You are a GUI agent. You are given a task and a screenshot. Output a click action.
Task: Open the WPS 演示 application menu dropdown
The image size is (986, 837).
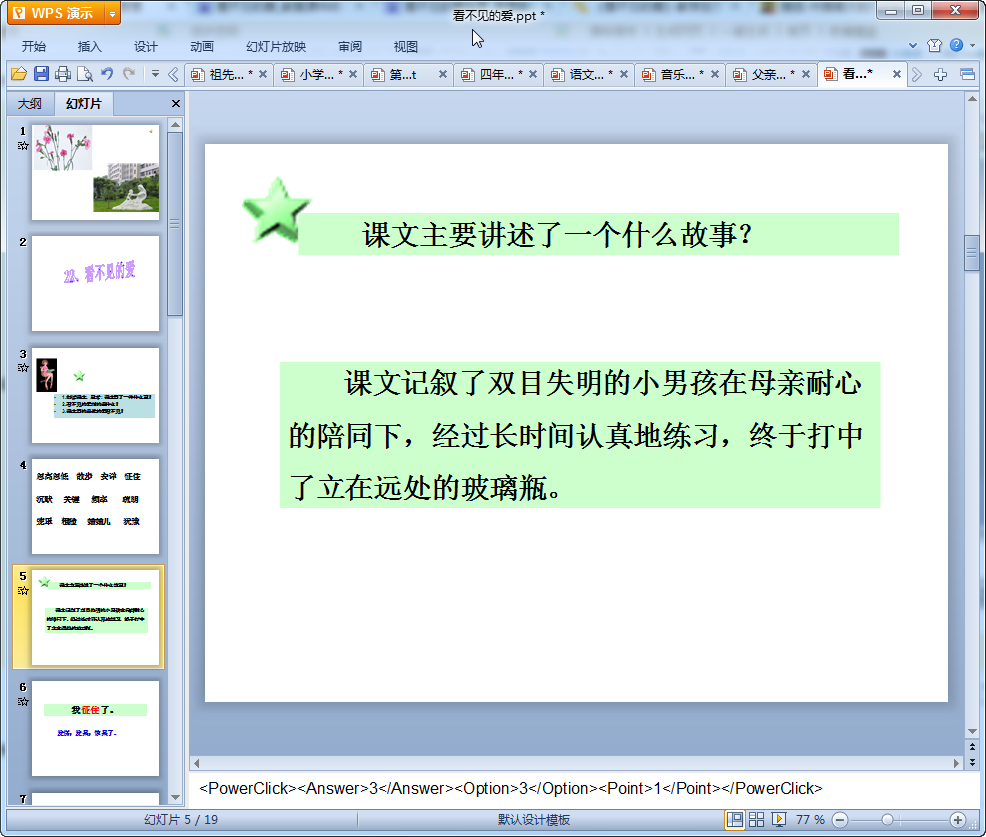tap(112, 14)
